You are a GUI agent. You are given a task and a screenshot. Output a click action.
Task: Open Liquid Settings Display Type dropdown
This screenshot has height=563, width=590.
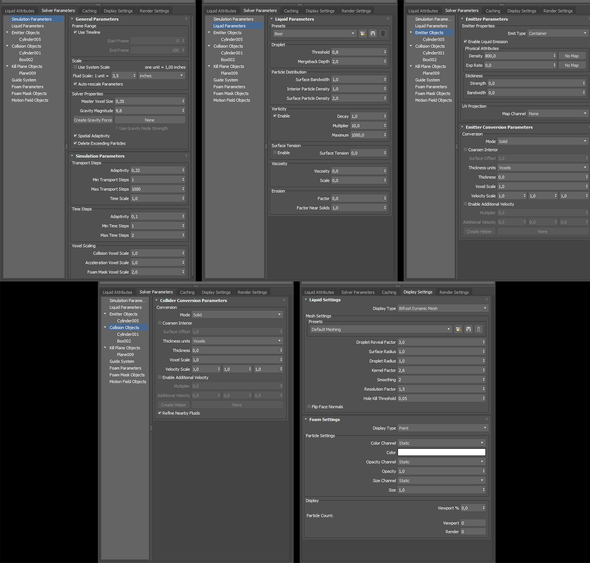442,308
